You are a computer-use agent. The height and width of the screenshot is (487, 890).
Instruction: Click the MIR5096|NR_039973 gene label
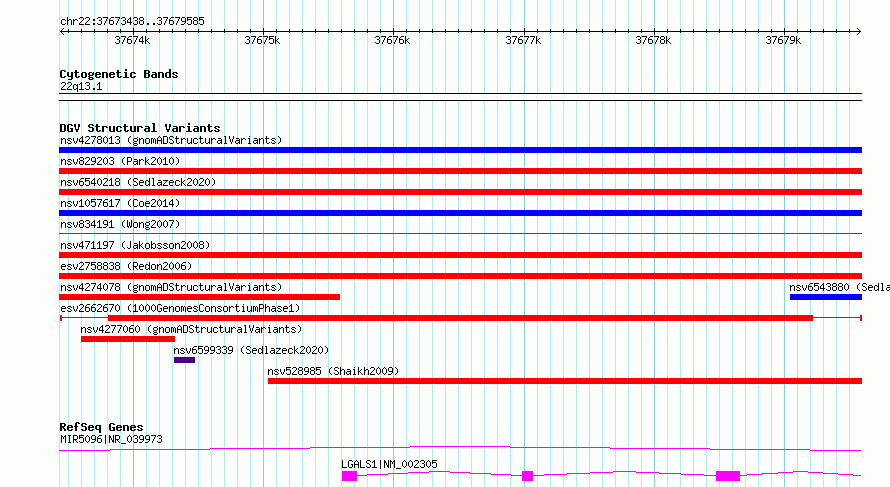coord(111,439)
